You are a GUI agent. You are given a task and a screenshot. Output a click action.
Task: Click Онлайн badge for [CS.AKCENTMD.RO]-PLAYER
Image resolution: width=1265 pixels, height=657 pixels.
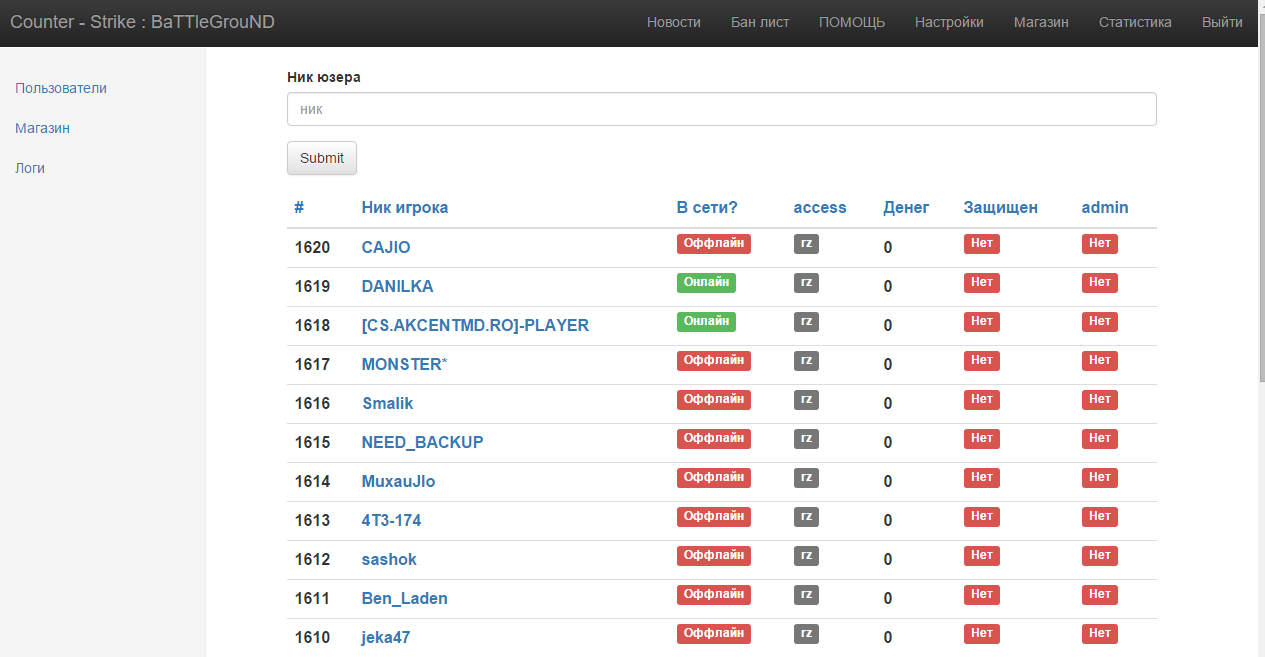coord(706,321)
